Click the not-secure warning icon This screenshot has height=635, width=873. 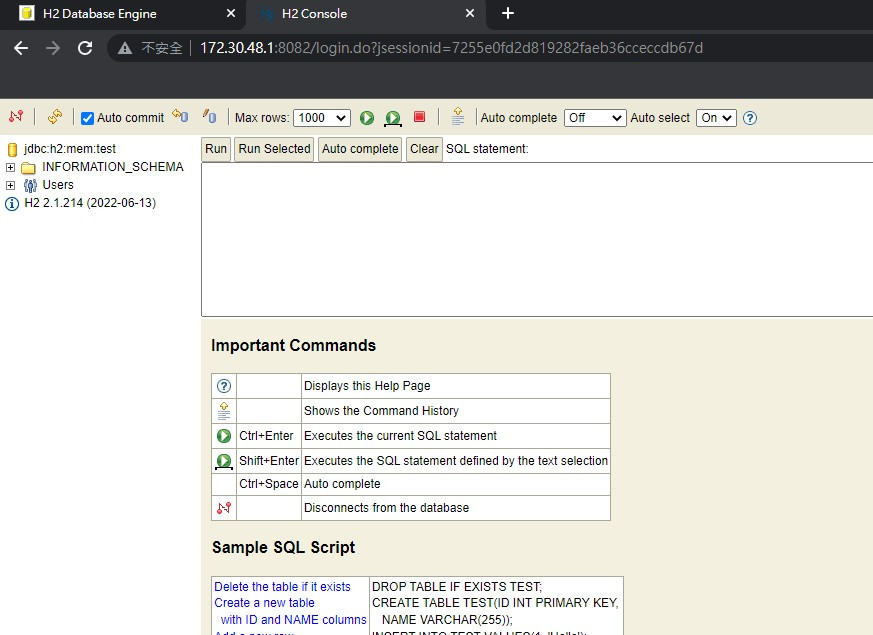click(x=125, y=48)
